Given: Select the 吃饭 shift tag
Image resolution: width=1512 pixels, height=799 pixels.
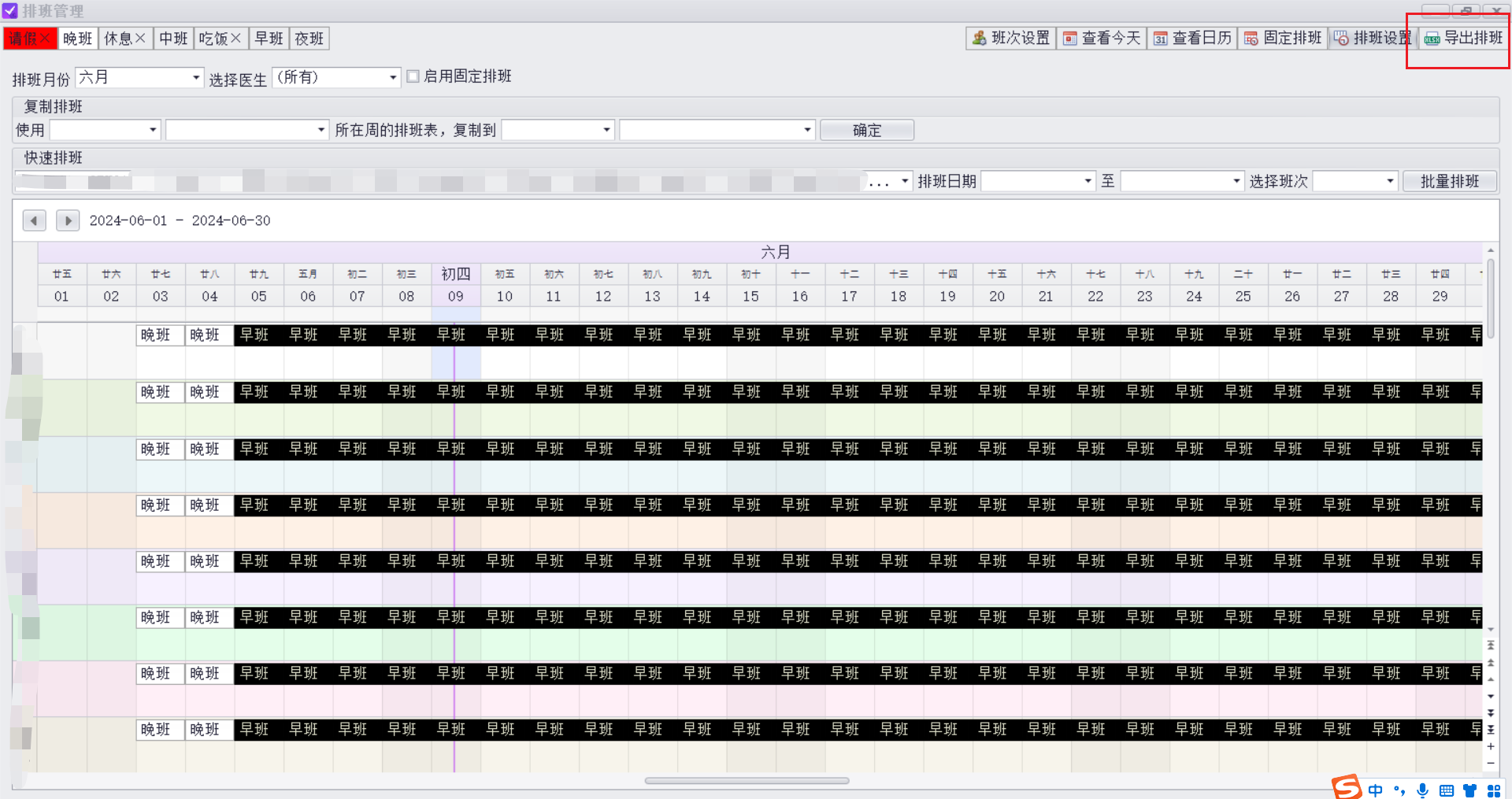Looking at the screenshot, I should 220,39.
